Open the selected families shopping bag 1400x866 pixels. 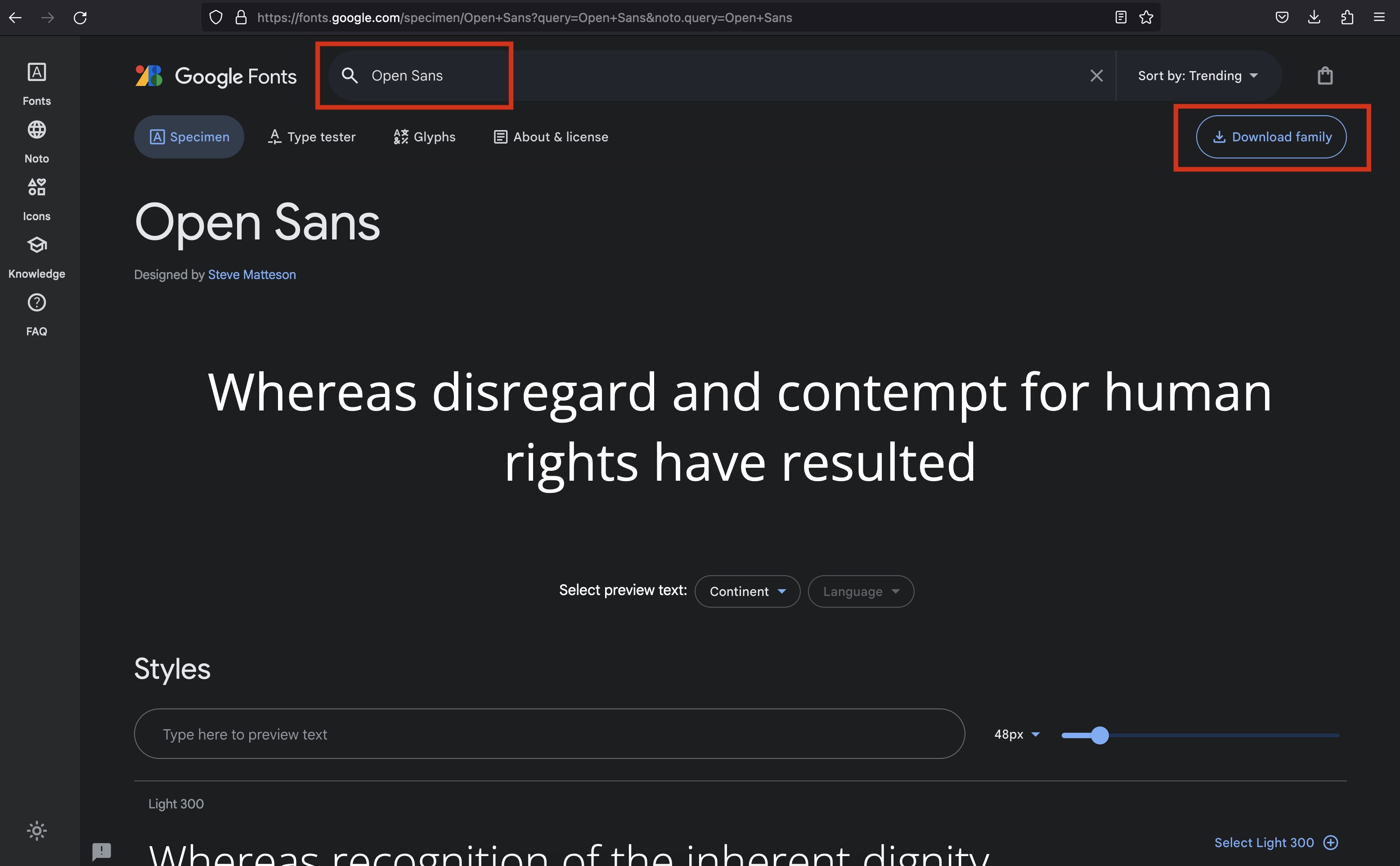click(x=1325, y=76)
